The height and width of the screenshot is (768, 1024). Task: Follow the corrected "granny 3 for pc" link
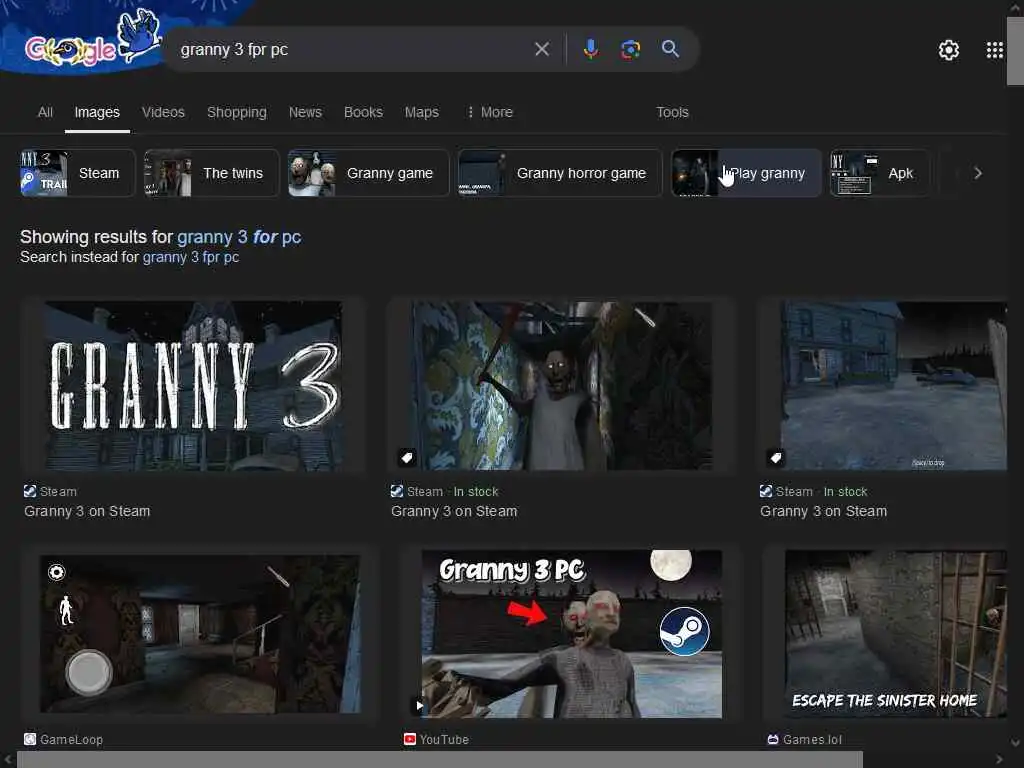coord(239,236)
